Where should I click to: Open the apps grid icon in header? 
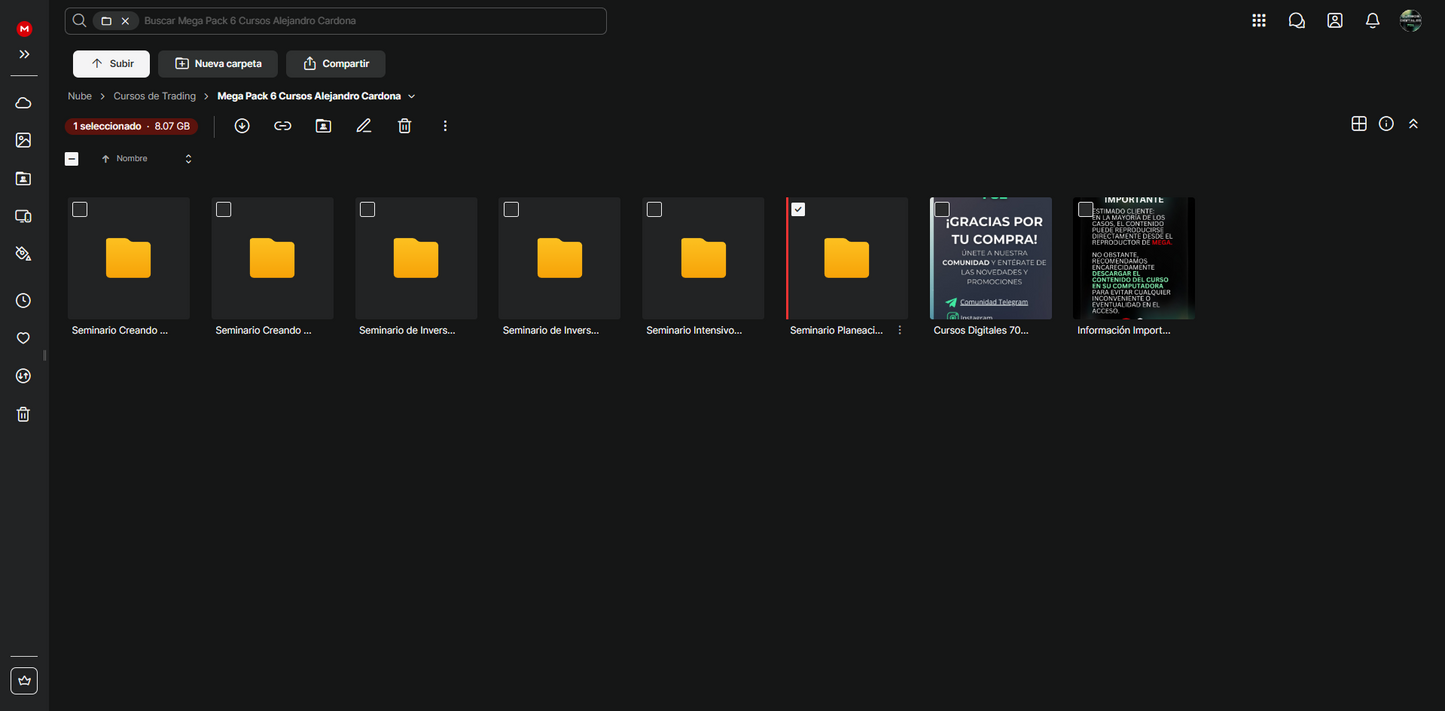1259,20
